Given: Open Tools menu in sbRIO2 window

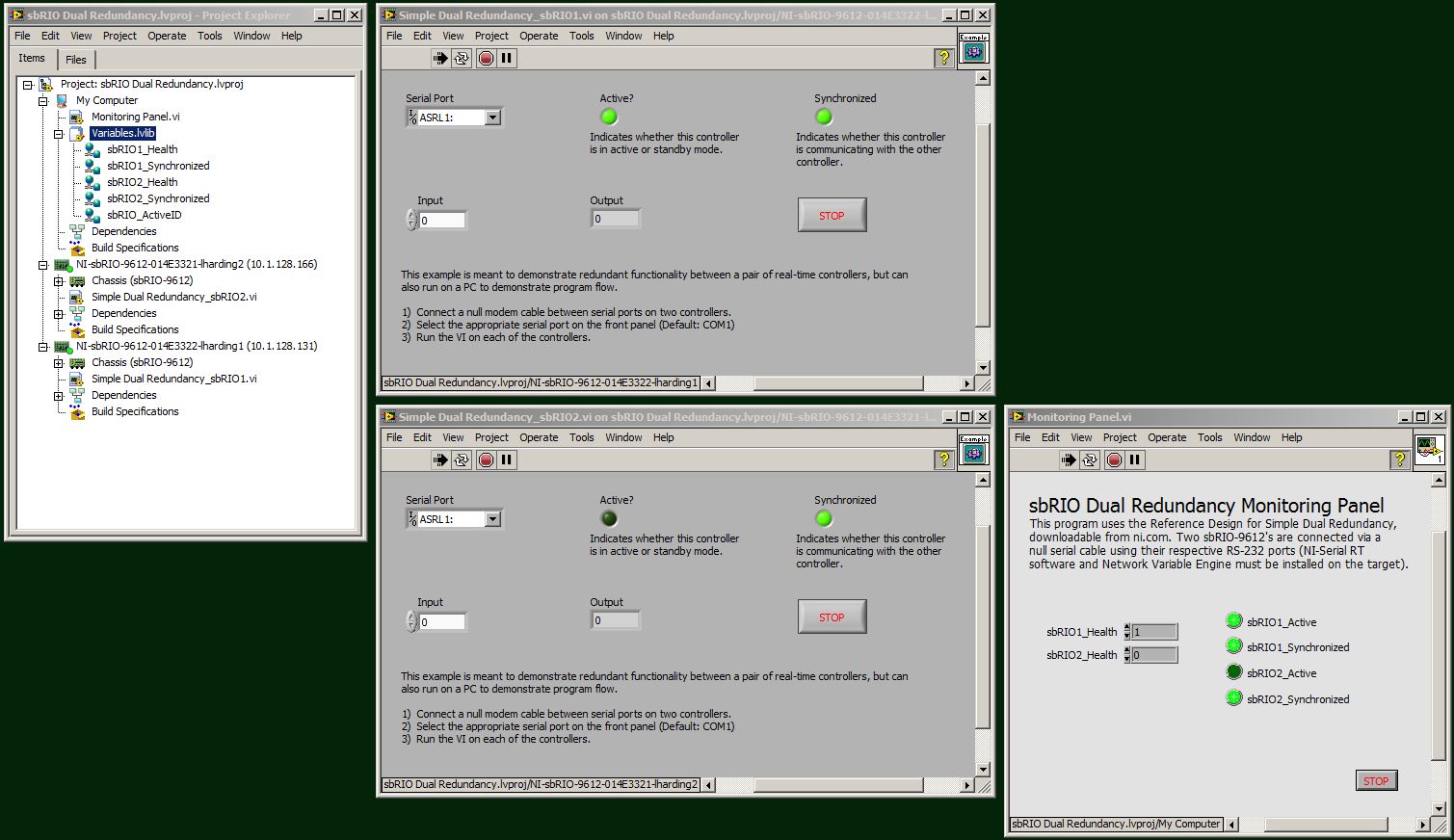Looking at the screenshot, I should tap(582, 437).
